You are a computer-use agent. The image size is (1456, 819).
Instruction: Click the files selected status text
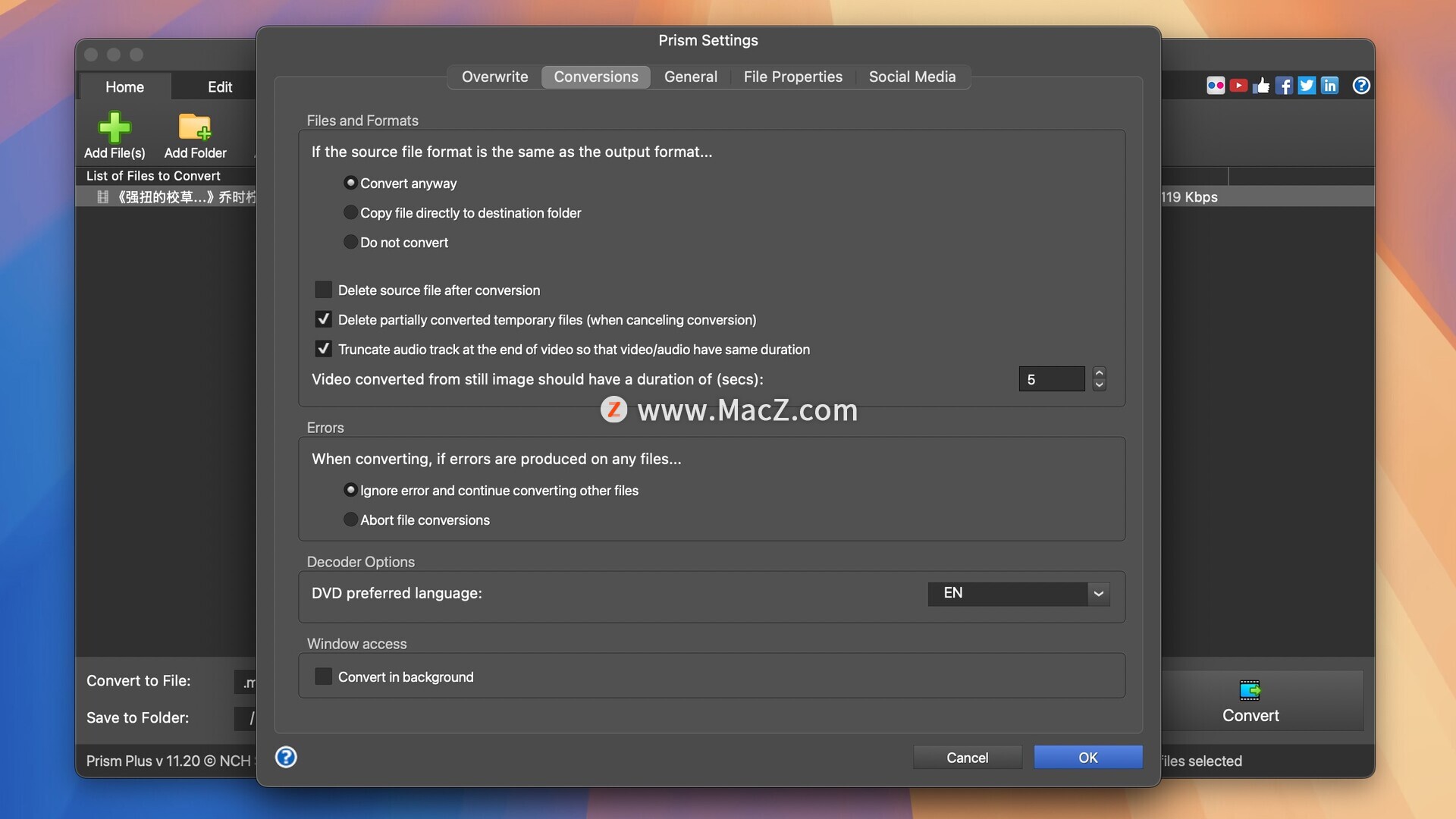(x=1201, y=761)
